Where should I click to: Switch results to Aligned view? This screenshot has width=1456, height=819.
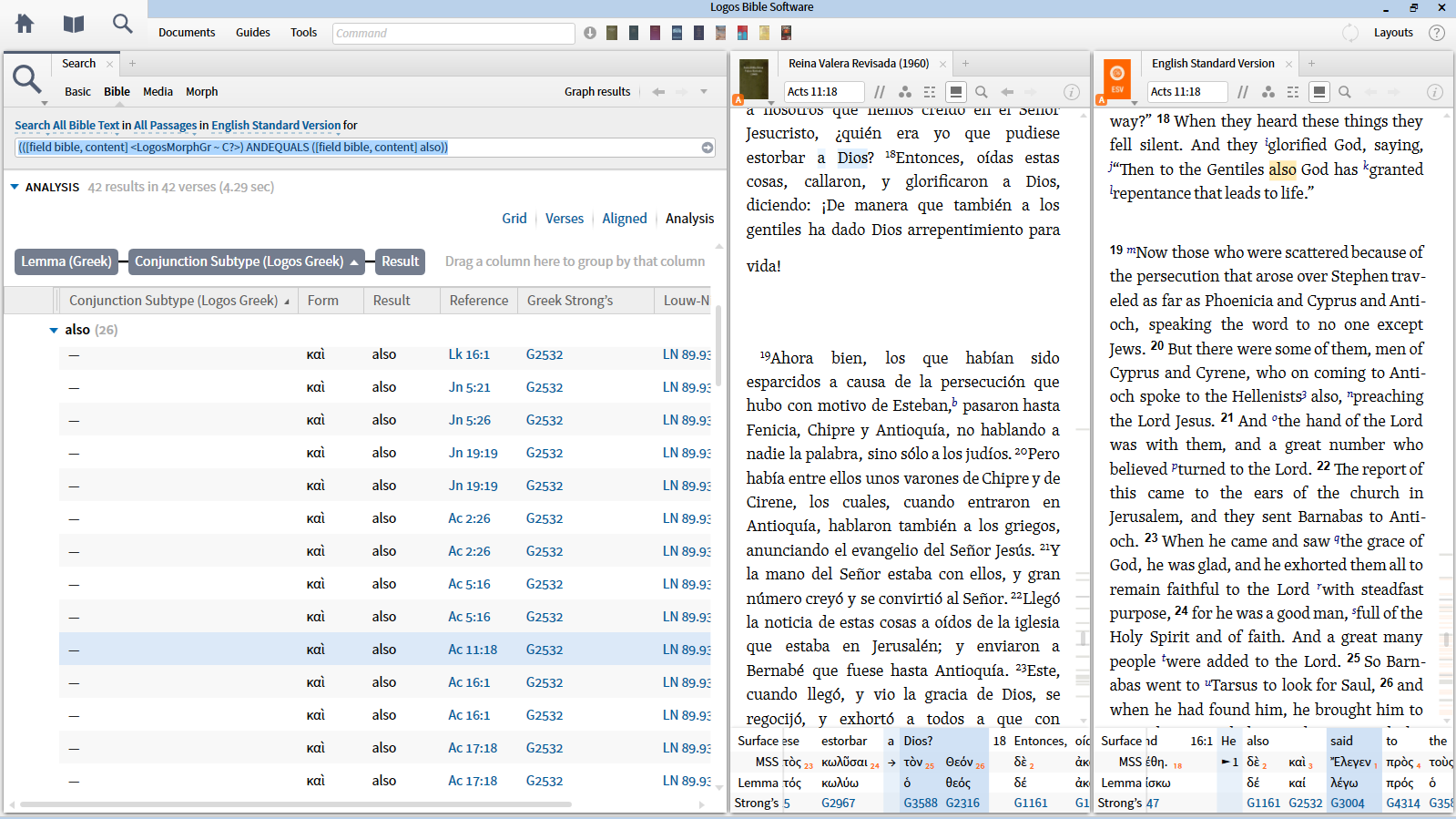pos(625,219)
